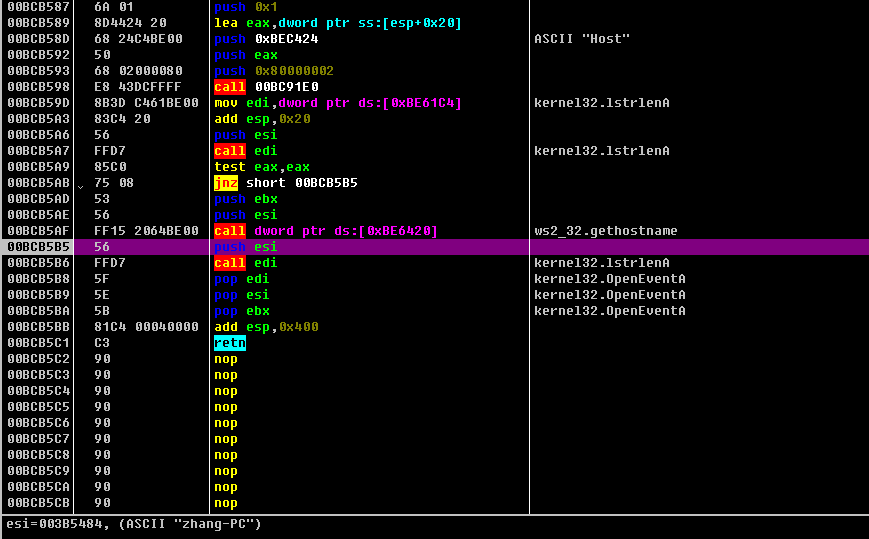Click OpenEventA comment on the pop esi row
Image resolution: width=869 pixels, height=539 pixels.
pyautogui.click(x=610, y=295)
